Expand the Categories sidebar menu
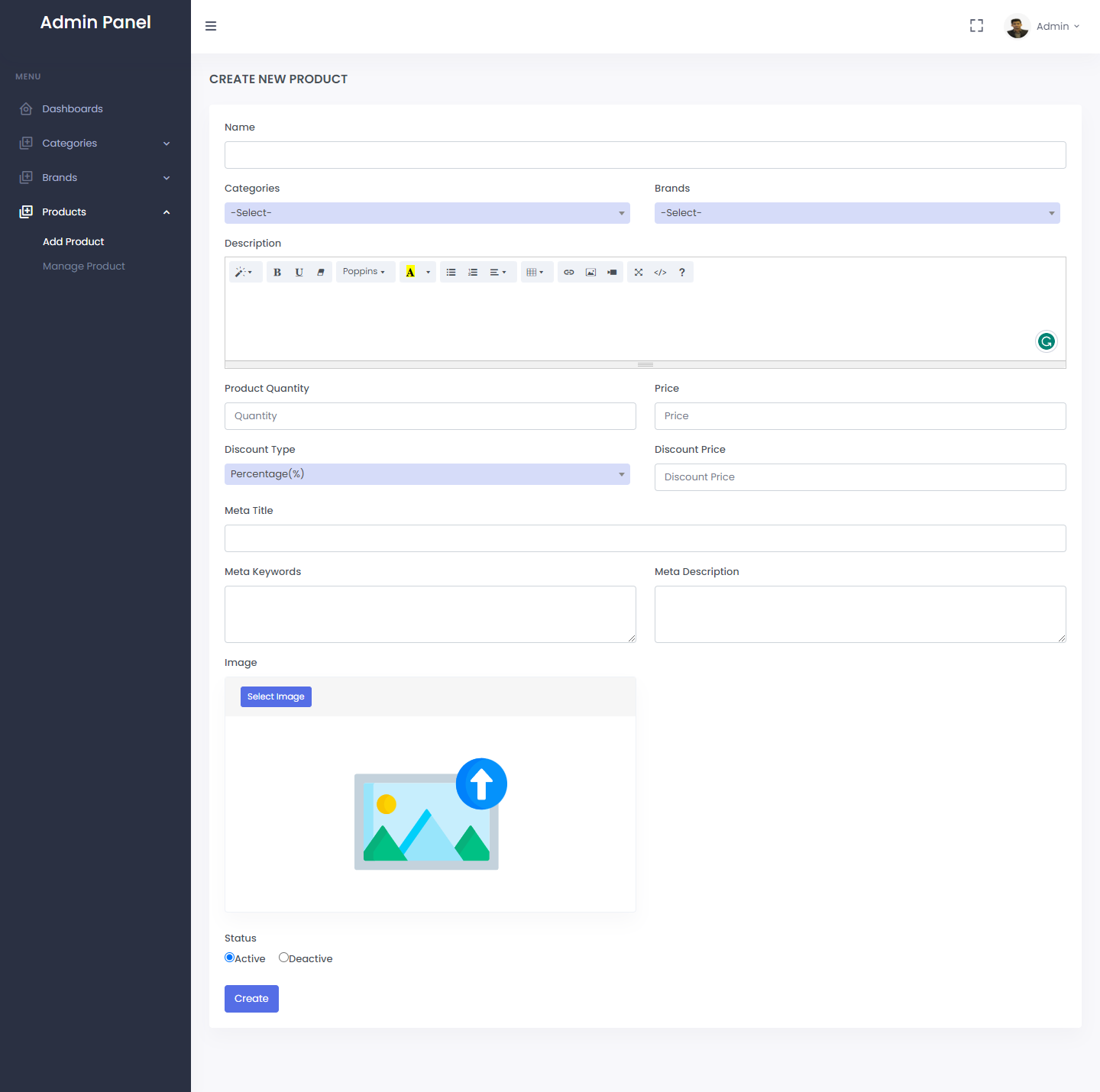Image resolution: width=1100 pixels, height=1092 pixels. click(95, 143)
